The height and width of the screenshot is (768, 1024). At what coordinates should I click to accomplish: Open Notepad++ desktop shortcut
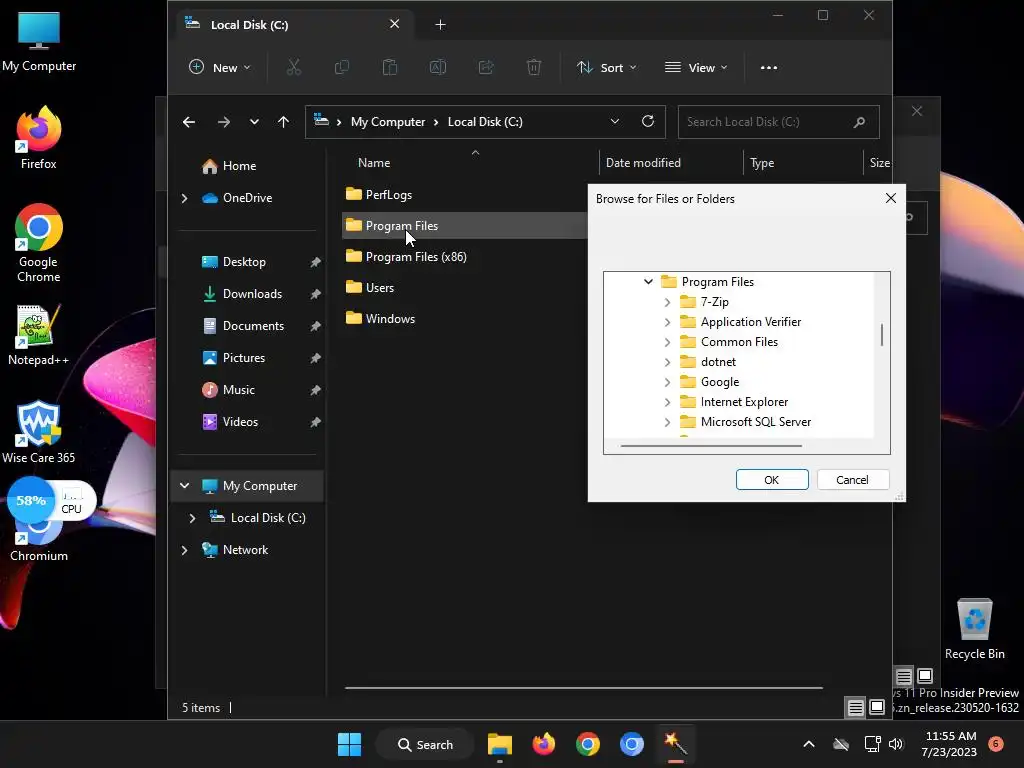(x=39, y=336)
